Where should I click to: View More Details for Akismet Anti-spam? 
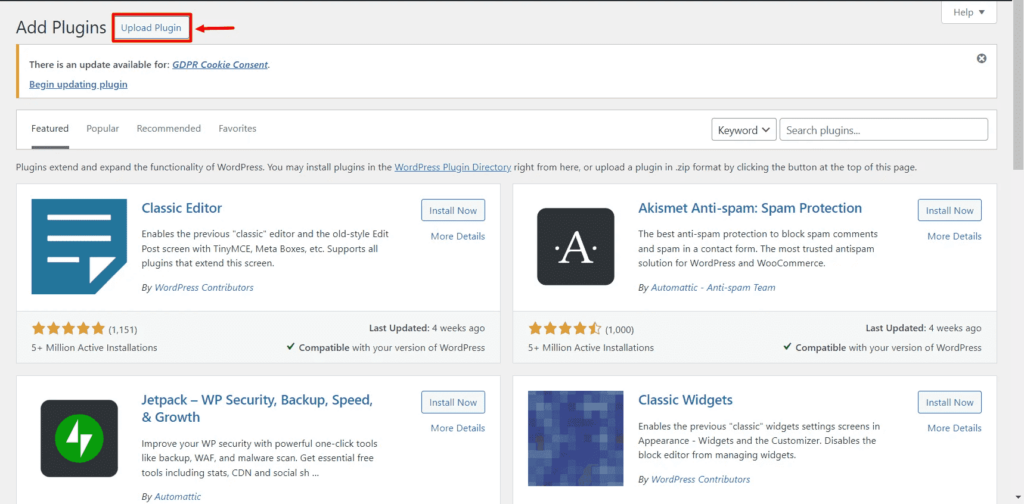954,236
